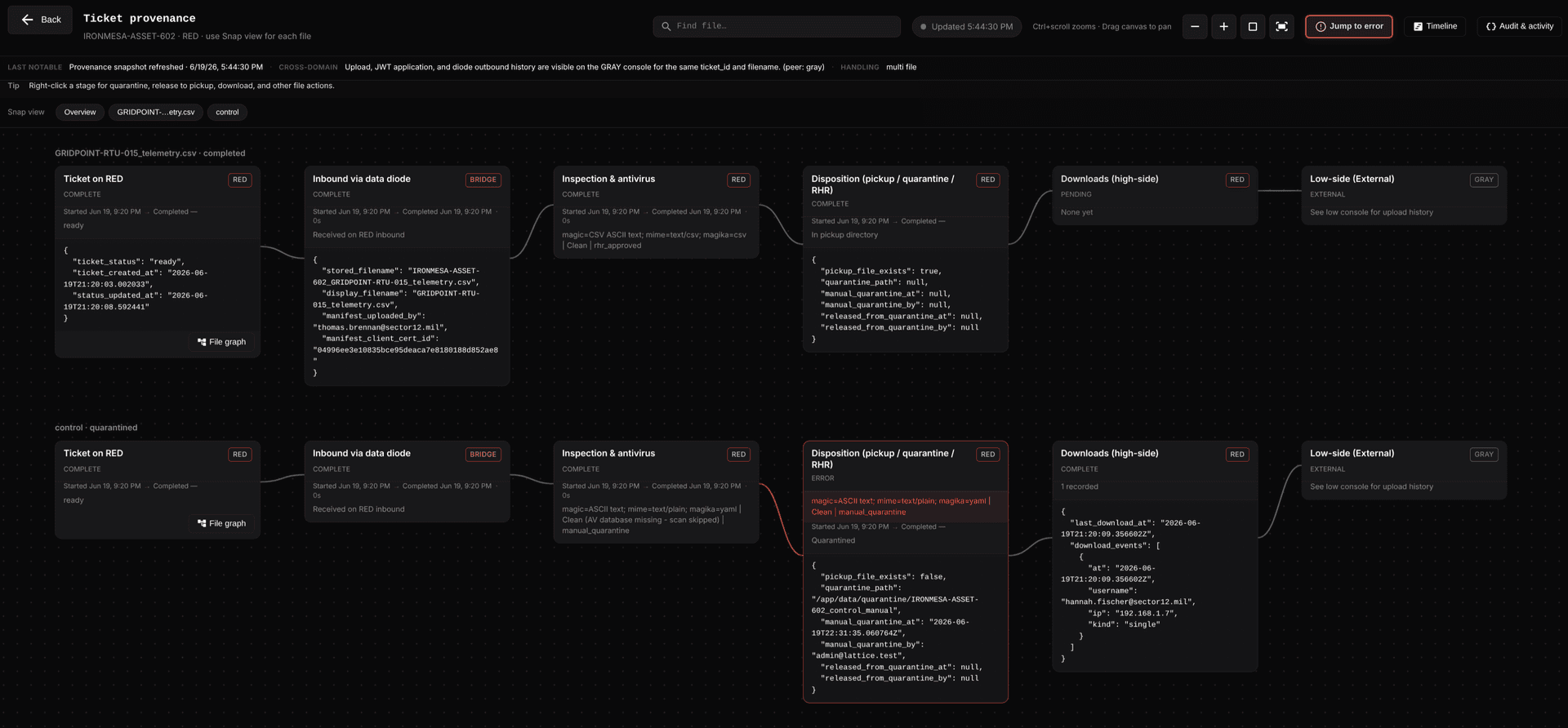
Task: Click the 'multi file' handling value
Action: click(901, 67)
